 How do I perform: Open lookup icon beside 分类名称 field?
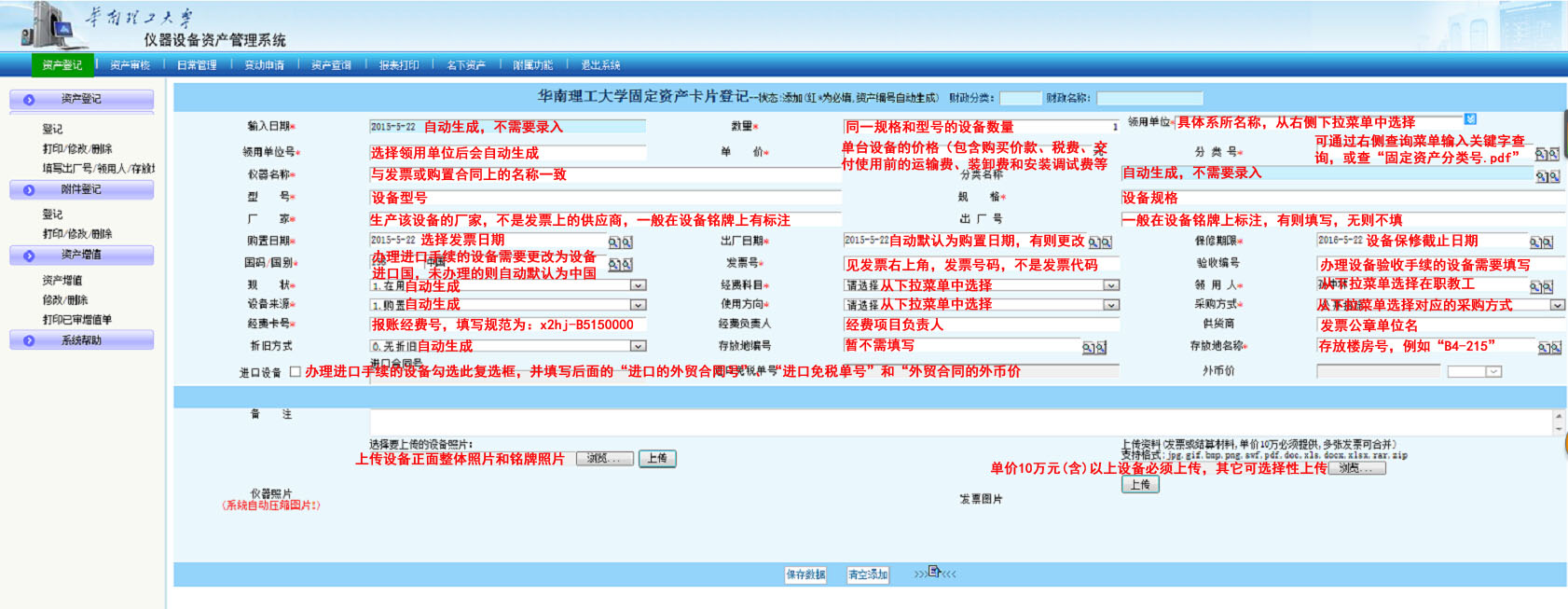[1547, 176]
